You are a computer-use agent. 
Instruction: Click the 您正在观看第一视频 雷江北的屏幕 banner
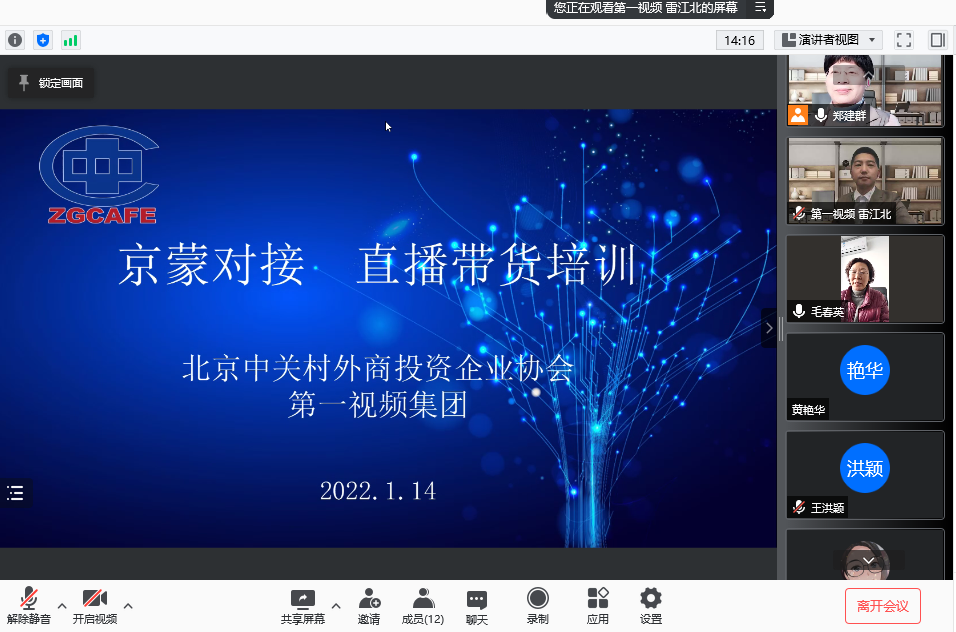[660, 8]
